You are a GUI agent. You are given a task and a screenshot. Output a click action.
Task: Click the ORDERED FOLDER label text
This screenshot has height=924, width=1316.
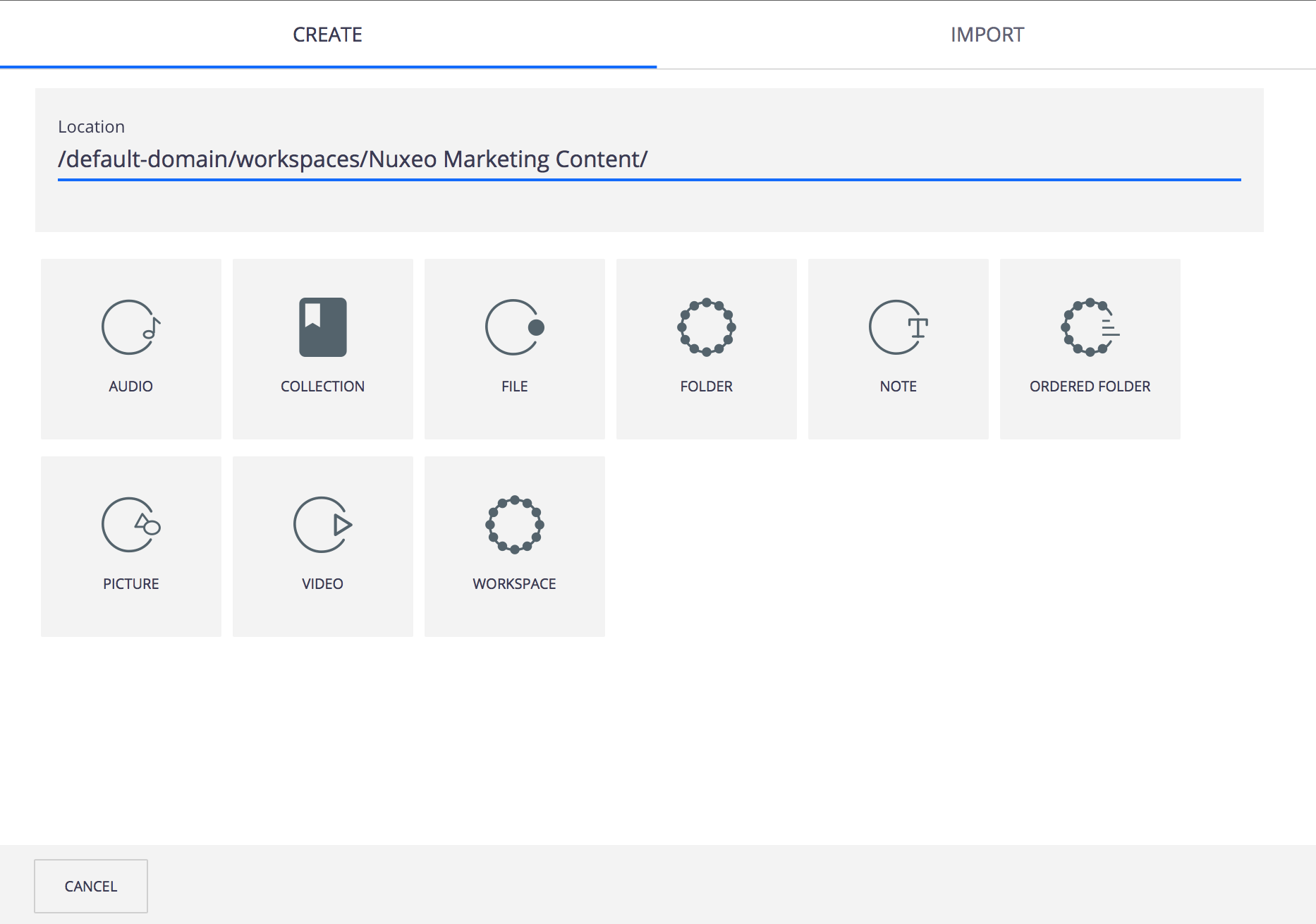(x=1090, y=387)
